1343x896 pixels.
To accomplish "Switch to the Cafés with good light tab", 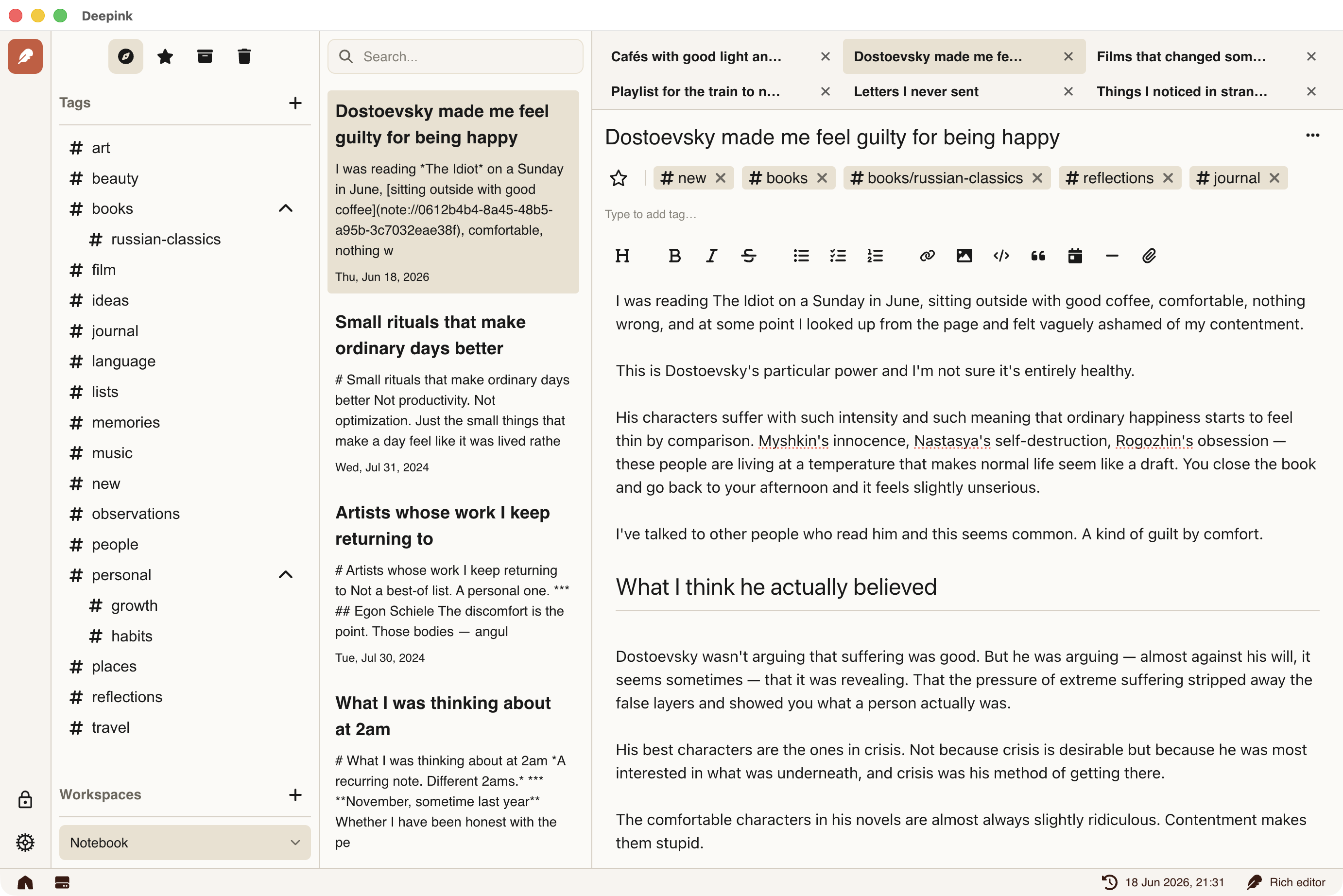I will [x=696, y=56].
